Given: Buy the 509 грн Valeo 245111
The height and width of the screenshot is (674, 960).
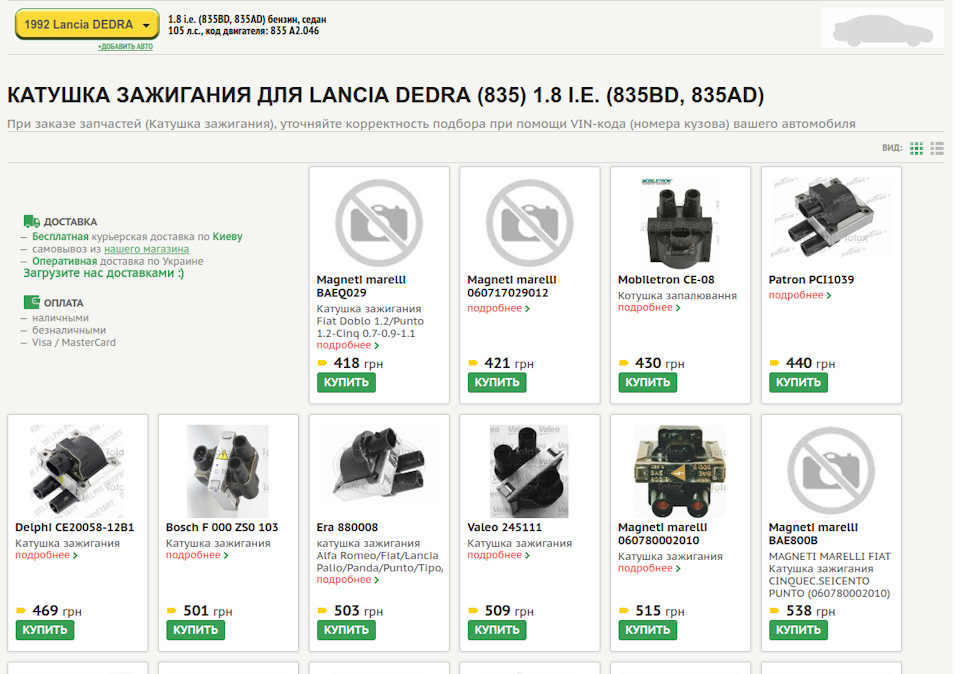Looking at the screenshot, I should pos(497,630).
